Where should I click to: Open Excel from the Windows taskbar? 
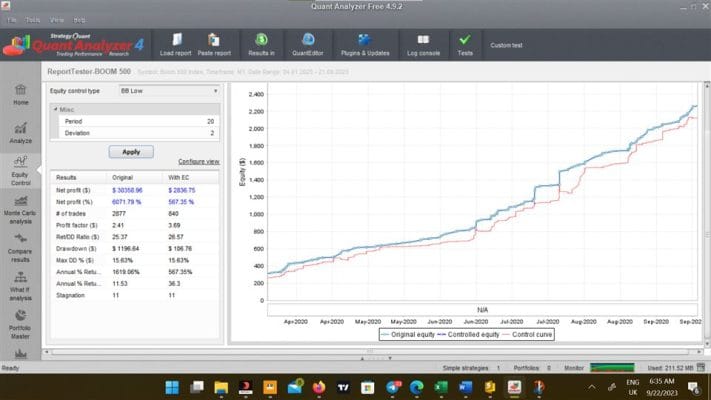pyautogui.click(x=441, y=387)
